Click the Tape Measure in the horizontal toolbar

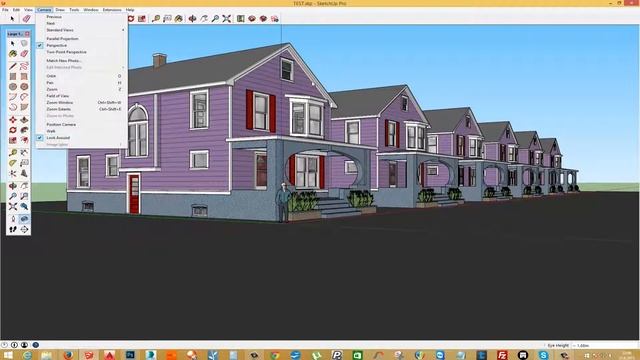click(x=156, y=19)
